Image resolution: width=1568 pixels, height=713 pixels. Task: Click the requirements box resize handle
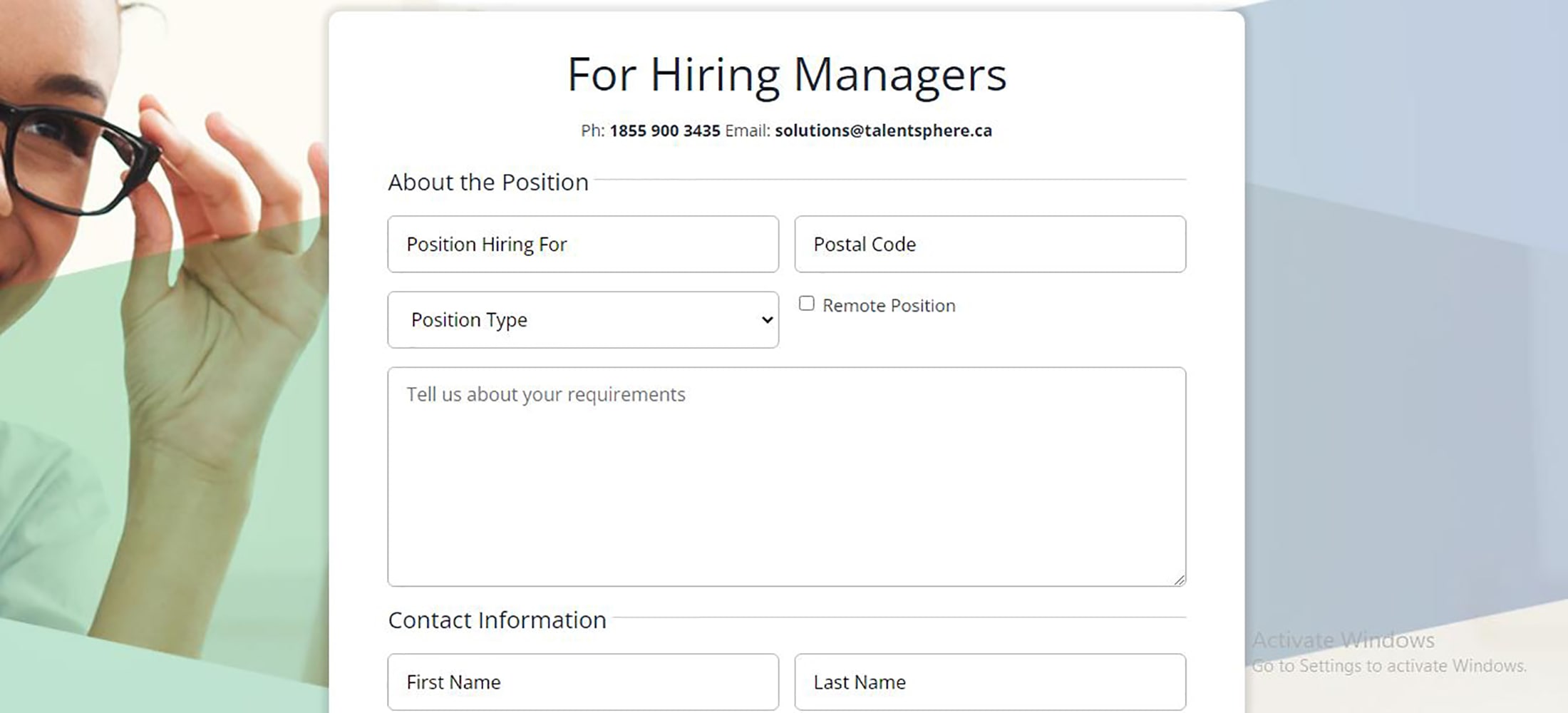pos(1180,580)
